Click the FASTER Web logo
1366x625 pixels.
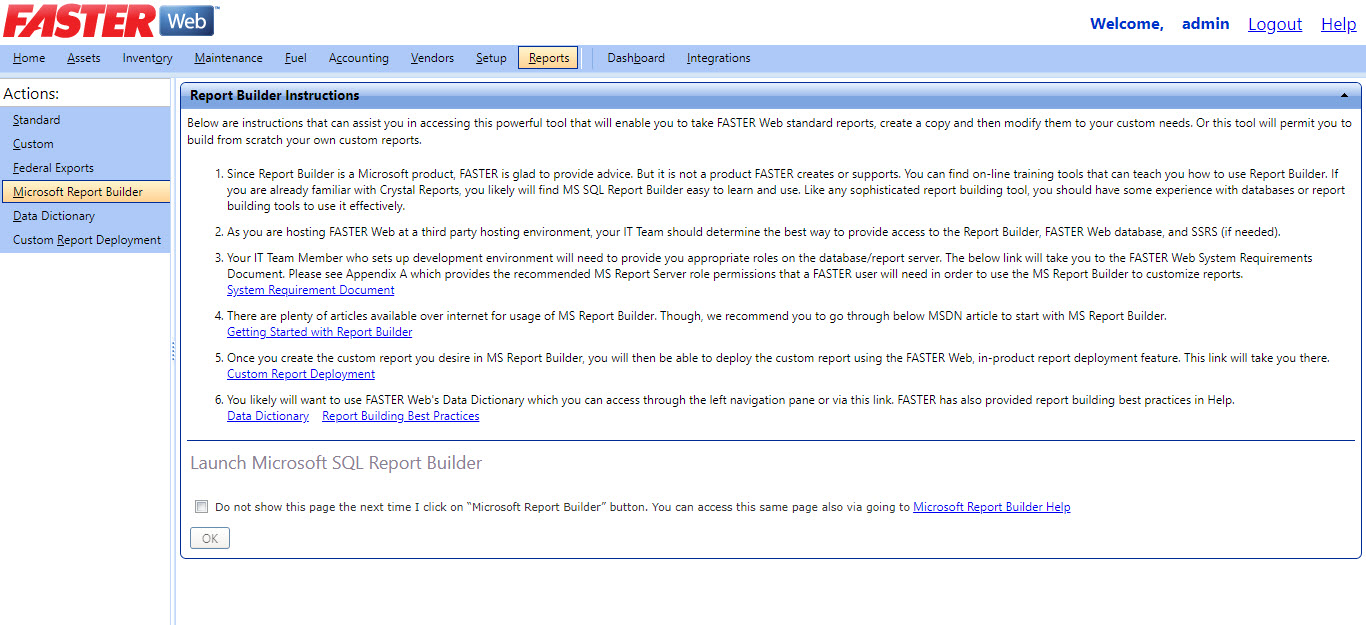[x=110, y=20]
